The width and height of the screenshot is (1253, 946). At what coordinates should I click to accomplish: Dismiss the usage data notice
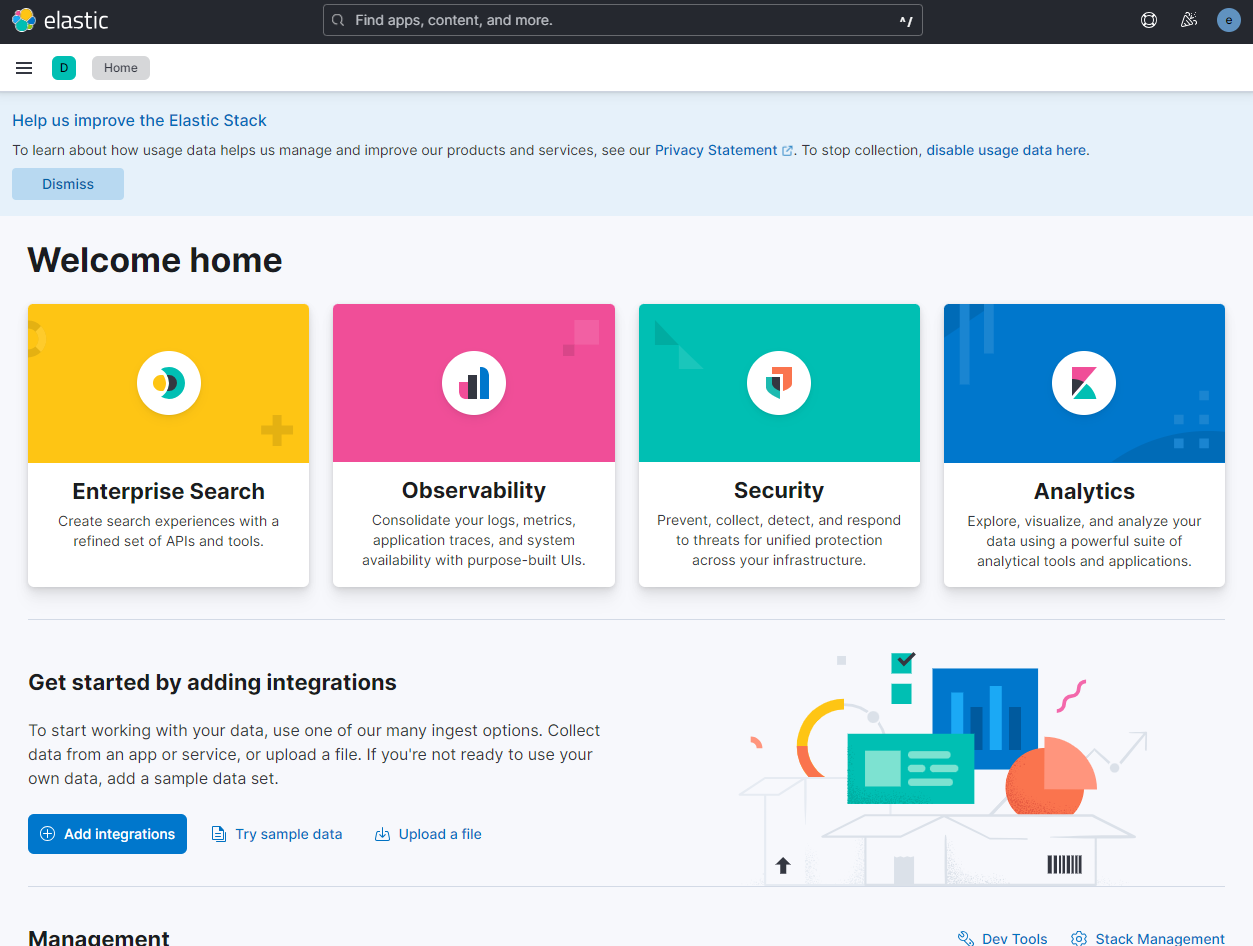(x=68, y=184)
